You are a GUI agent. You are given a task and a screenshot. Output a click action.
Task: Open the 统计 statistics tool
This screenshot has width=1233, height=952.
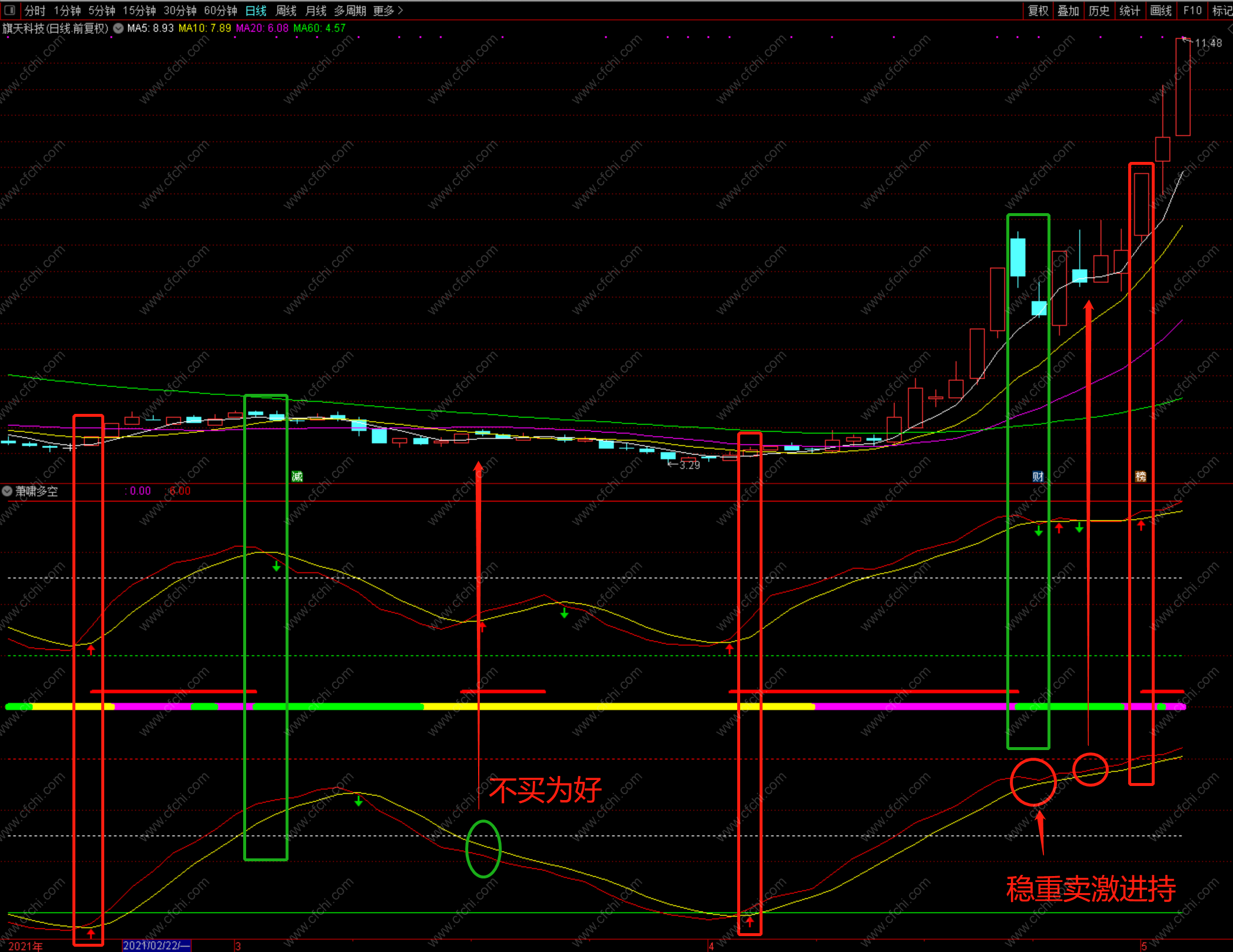(x=1129, y=11)
